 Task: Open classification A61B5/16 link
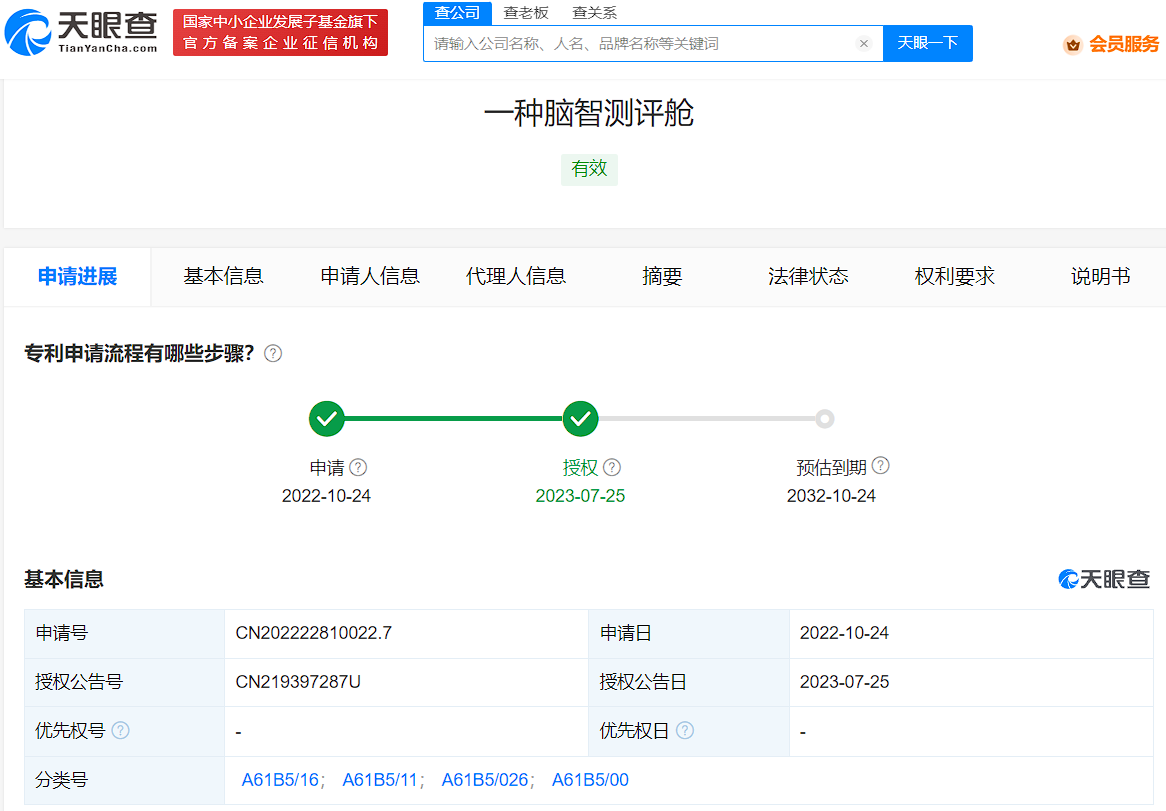[280, 780]
